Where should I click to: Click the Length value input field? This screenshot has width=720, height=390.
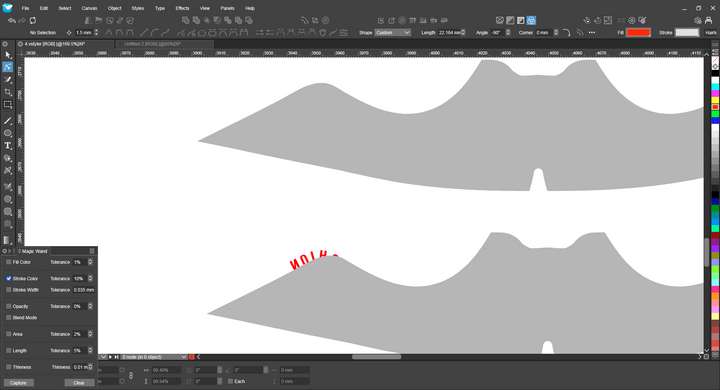coord(450,33)
